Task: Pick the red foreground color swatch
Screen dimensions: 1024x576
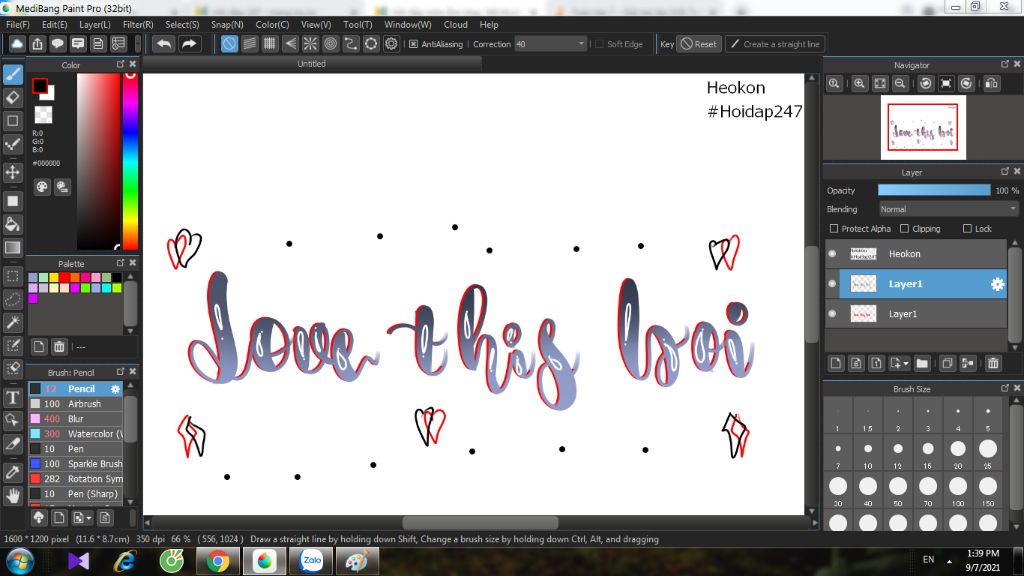Action: coord(40,86)
